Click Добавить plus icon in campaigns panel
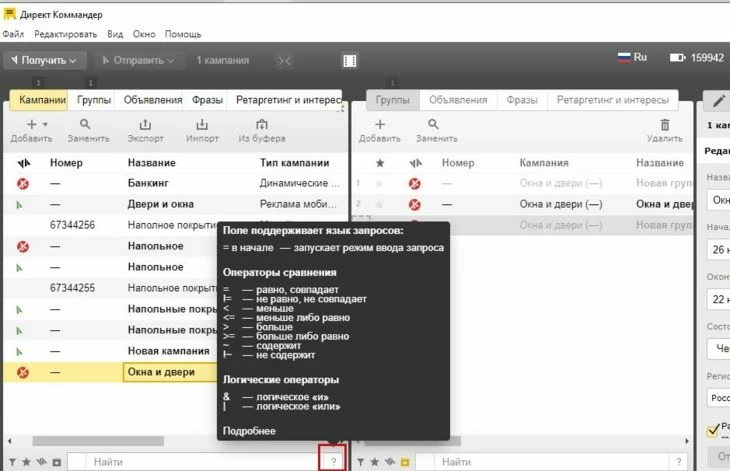 pyautogui.click(x=31, y=125)
